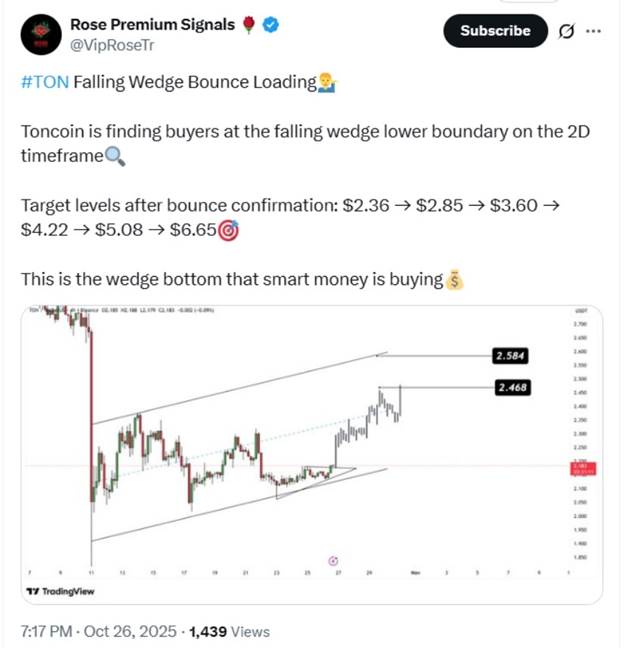Screen dimensions: 624x648
Task: Click the purple event marker on time axis
Action: click(x=333, y=560)
